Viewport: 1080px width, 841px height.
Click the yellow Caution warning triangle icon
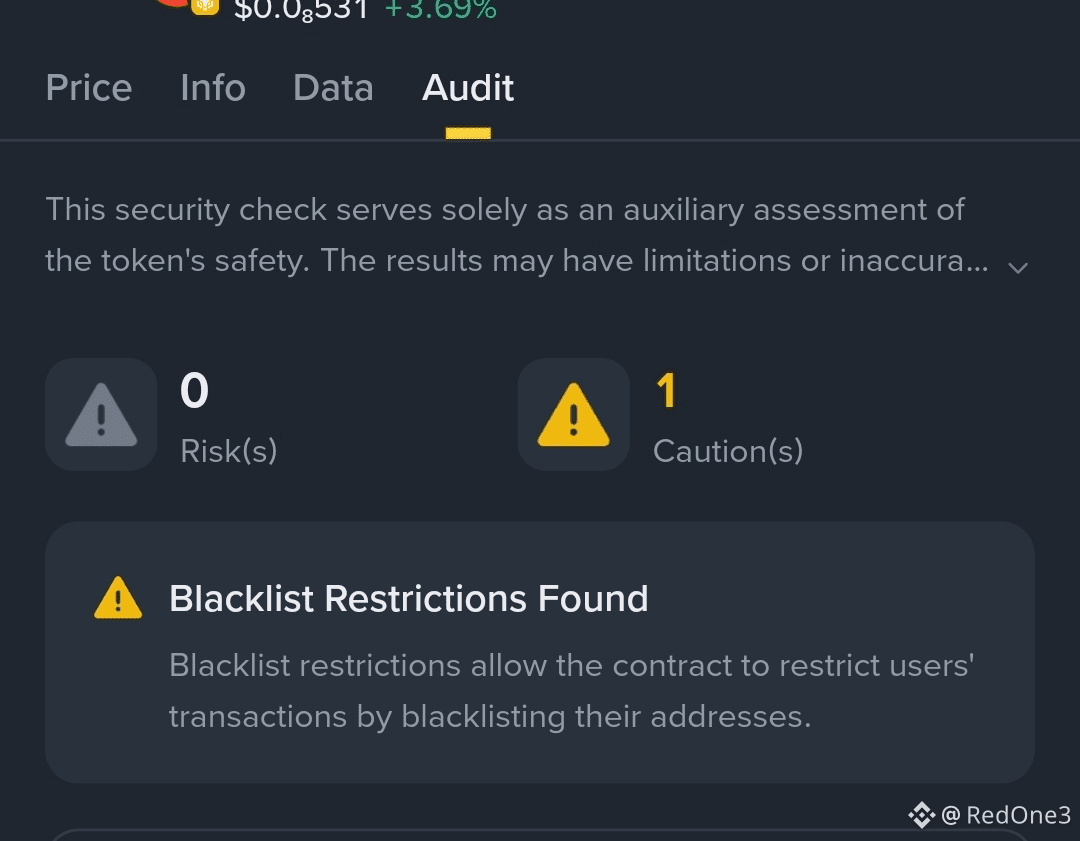(x=574, y=415)
